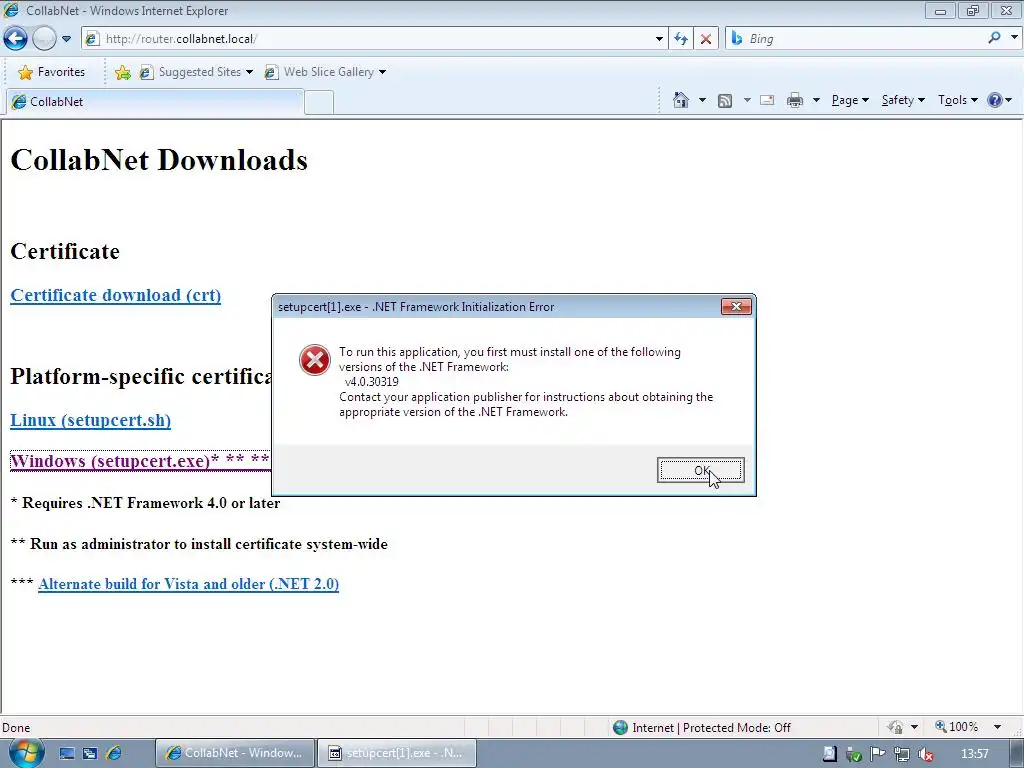
Task: Select the CollabNet browser tab
Action: click(154, 102)
